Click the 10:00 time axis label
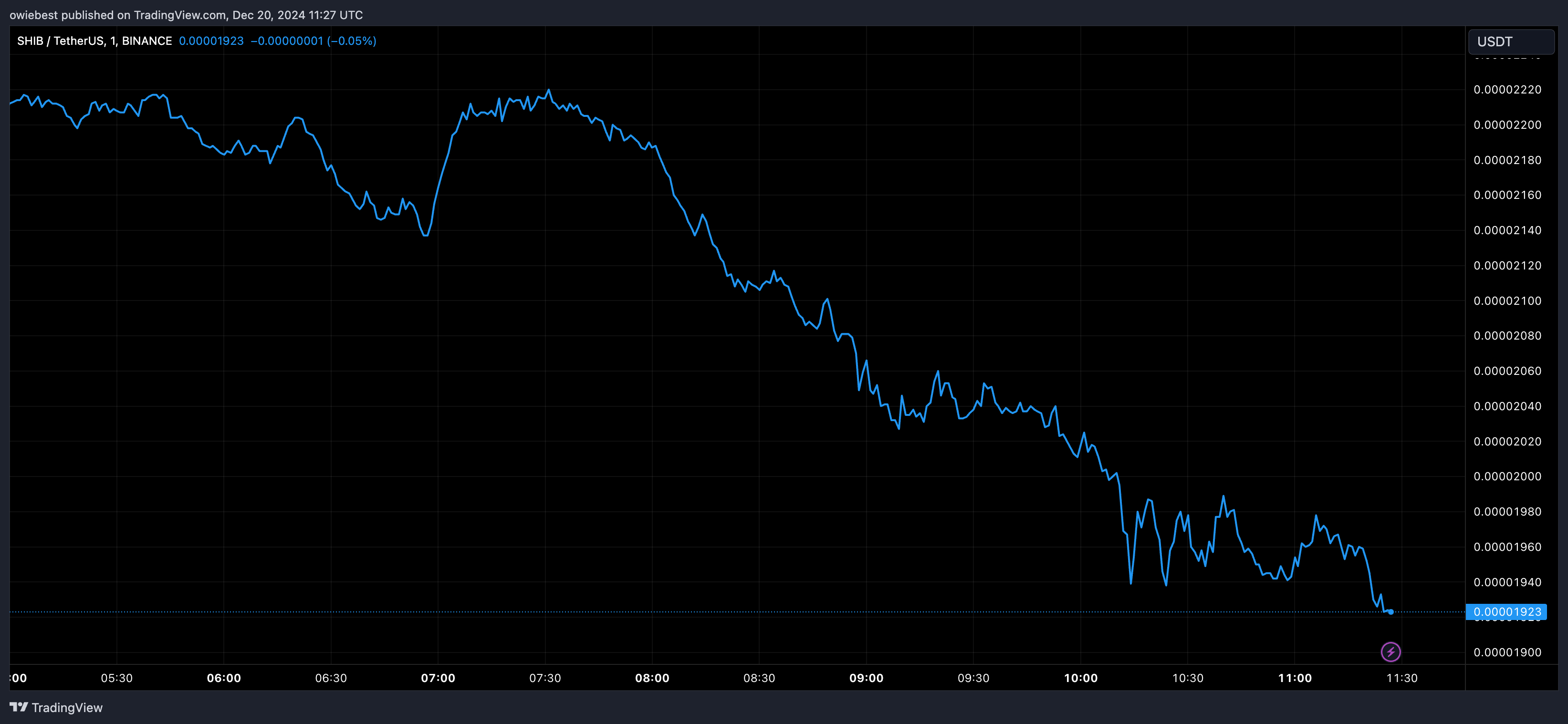The width and height of the screenshot is (1568, 724). (x=1080, y=678)
